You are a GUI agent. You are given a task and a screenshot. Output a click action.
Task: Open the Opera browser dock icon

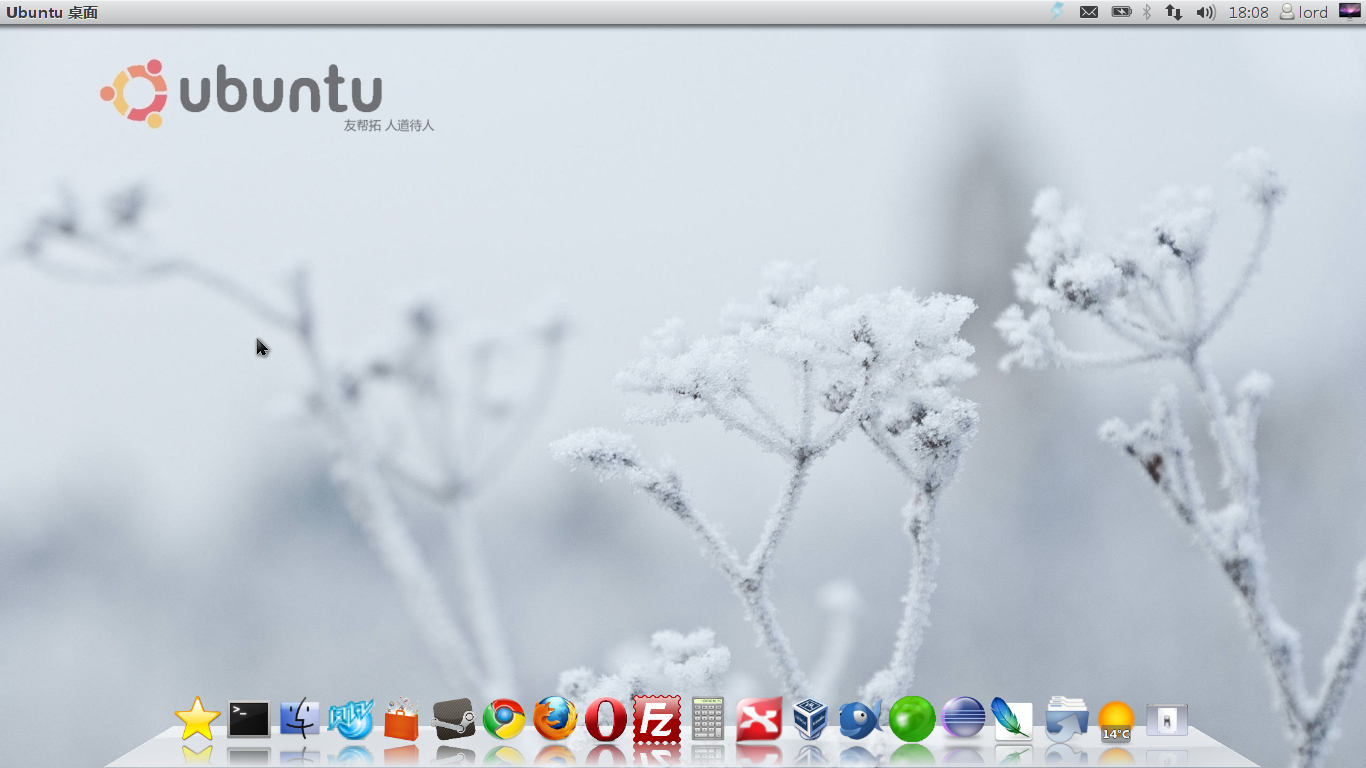(x=606, y=719)
